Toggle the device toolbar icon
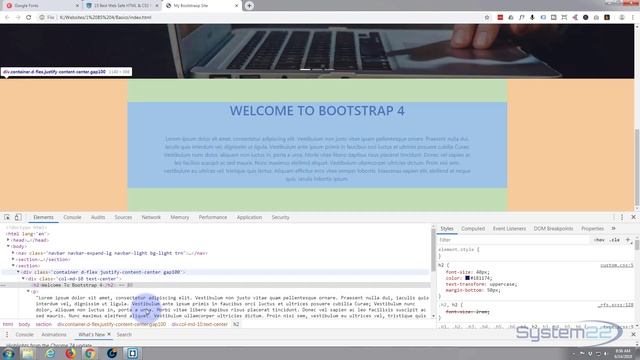Image resolution: width=640 pixels, height=360 pixels. coord(18,217)
